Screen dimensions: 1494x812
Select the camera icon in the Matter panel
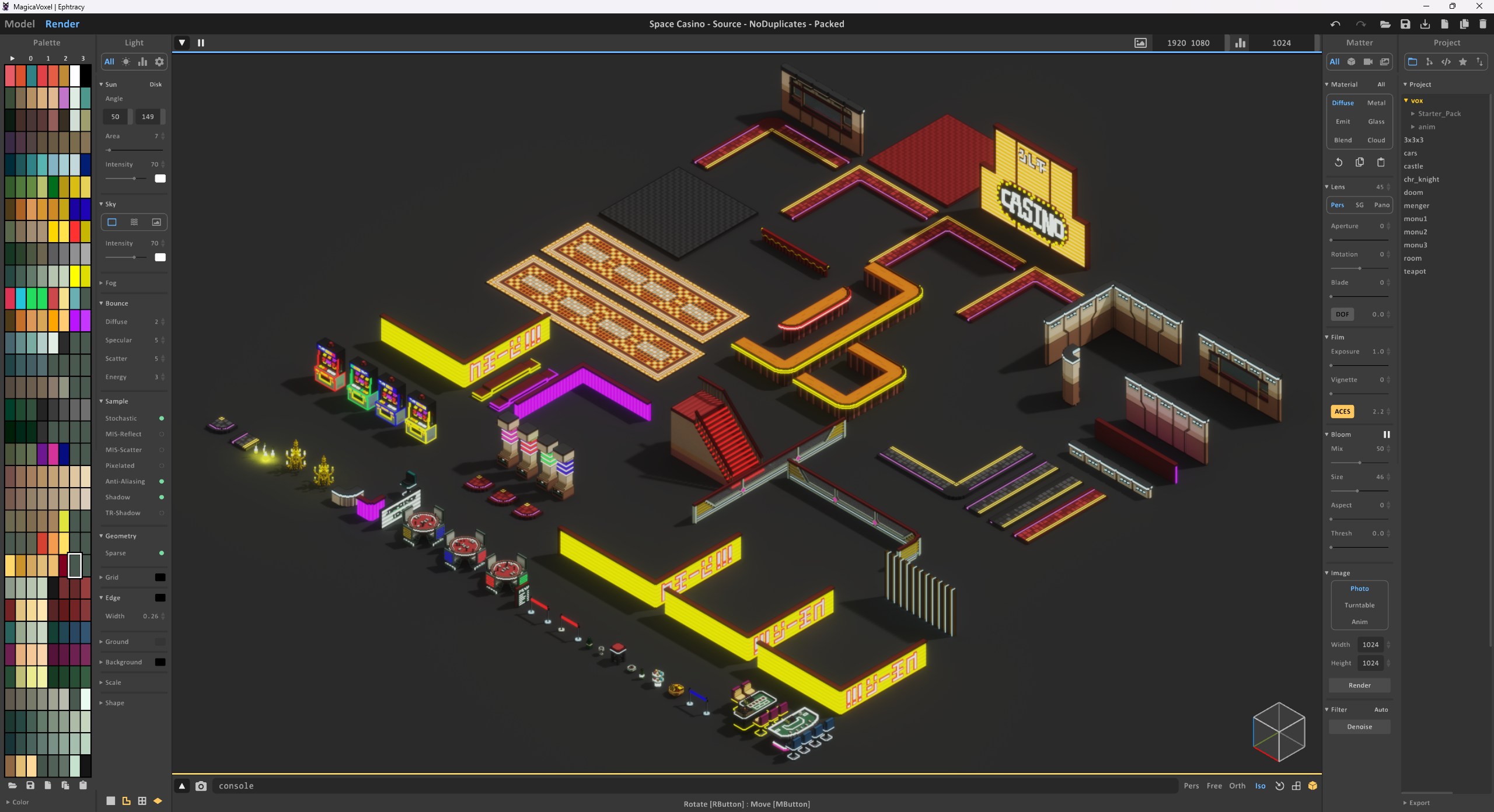[x=1368, y=62]
